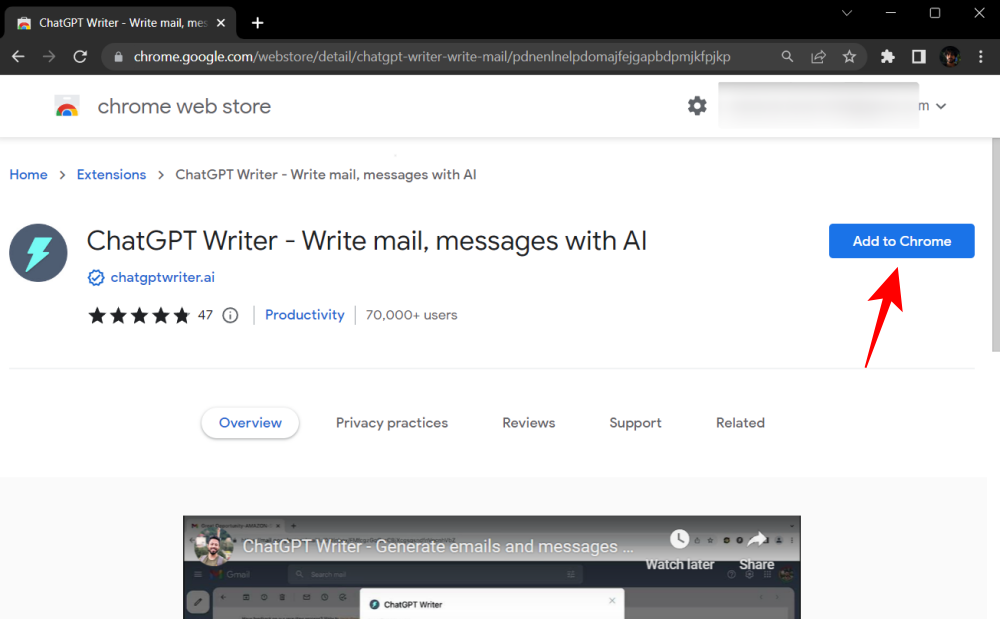This screenshot has height=619, width=1000.
Task: Click the Chrome Web Store logo icon
Action: [66, 106]
